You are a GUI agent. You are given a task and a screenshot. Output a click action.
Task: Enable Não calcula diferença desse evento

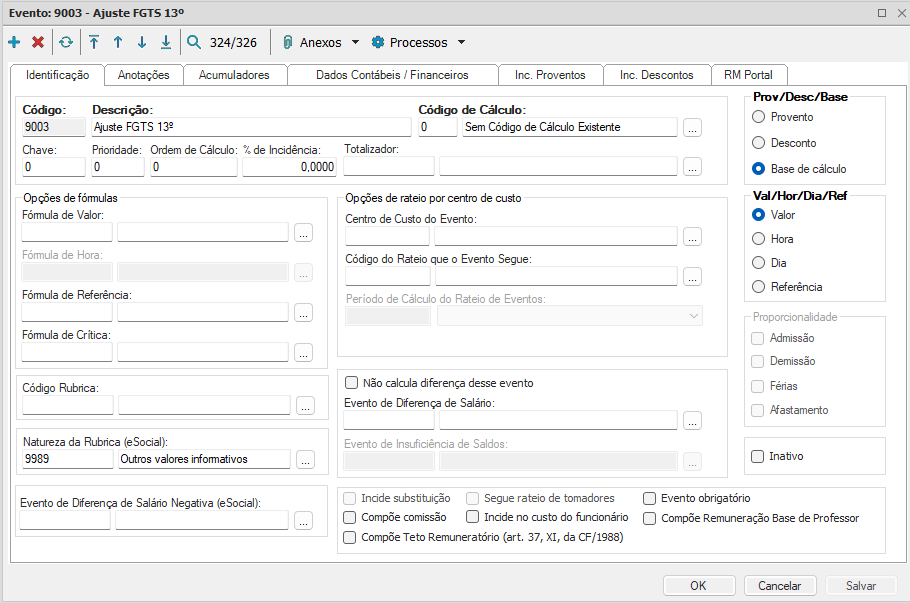(351, 382)
